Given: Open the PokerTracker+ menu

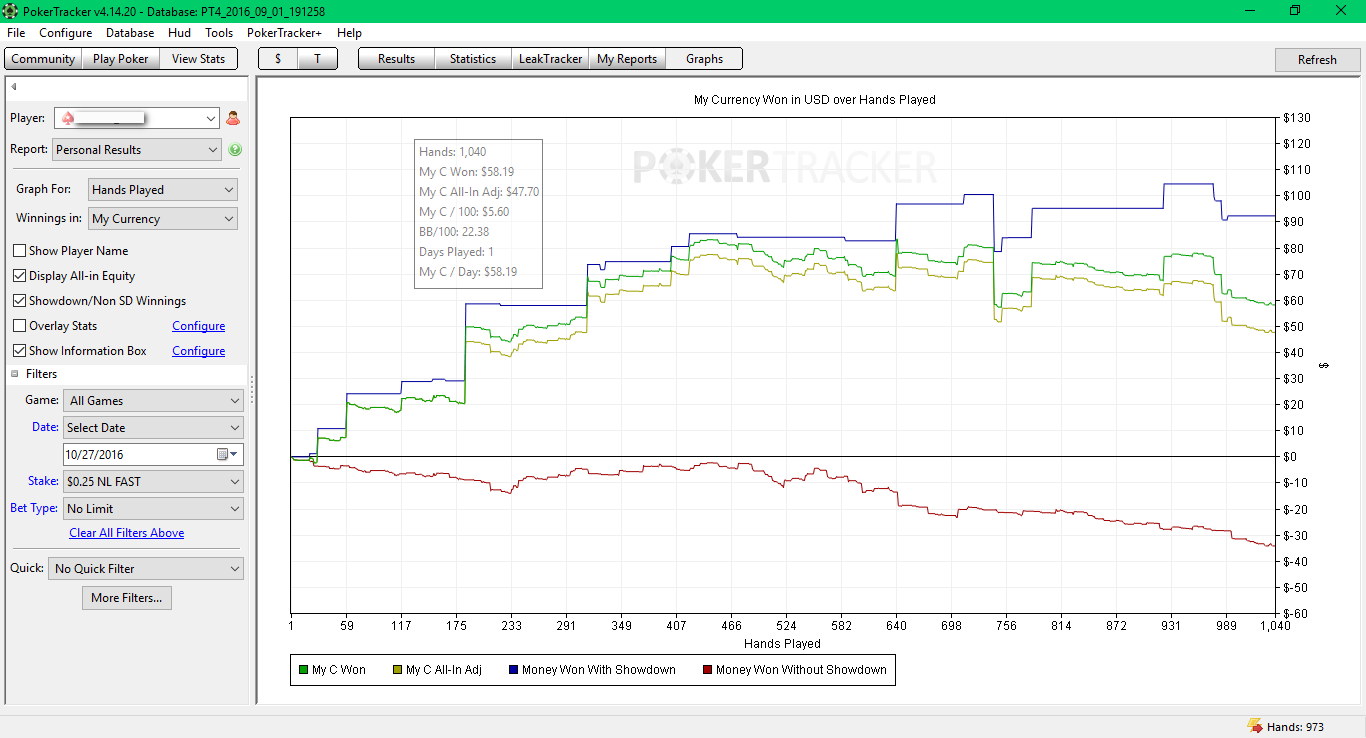Looking at the screenshot, I should [286, 33].
